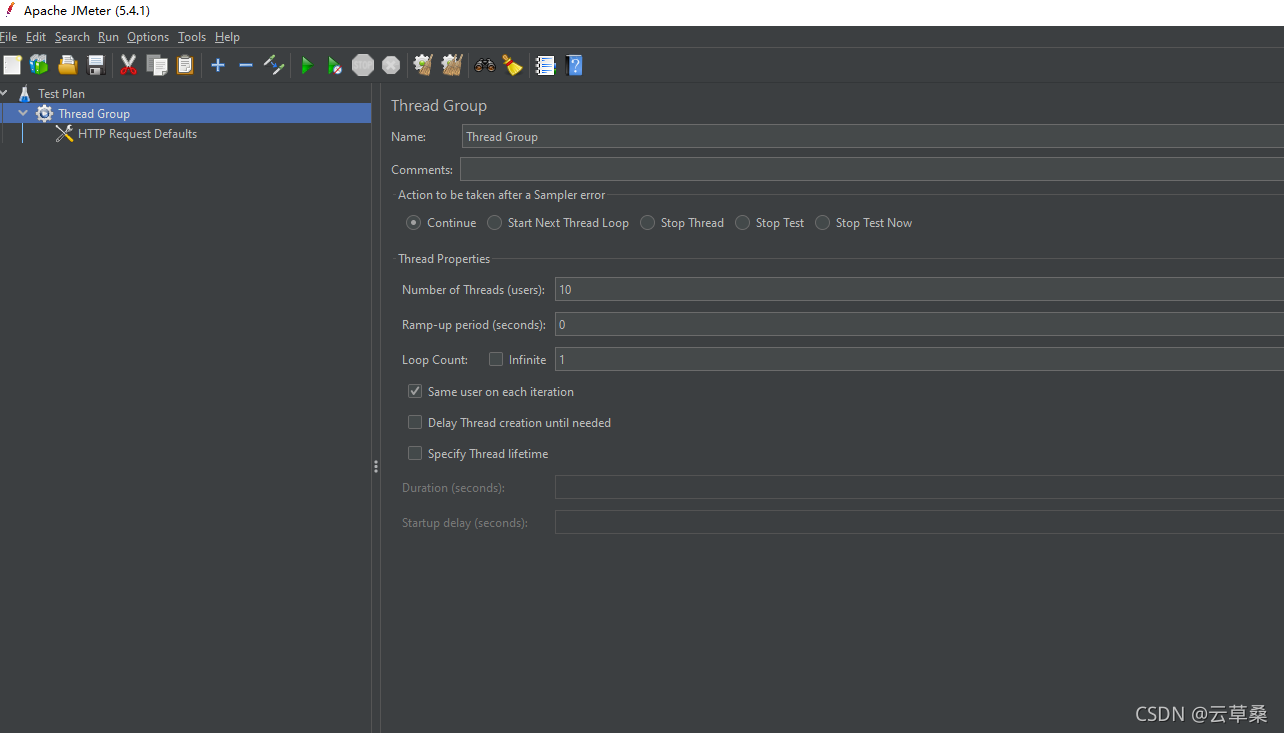This screenshot has height=733, width=1284.
Task: Select the Stop Thread radio button
Action: (647, 223)
